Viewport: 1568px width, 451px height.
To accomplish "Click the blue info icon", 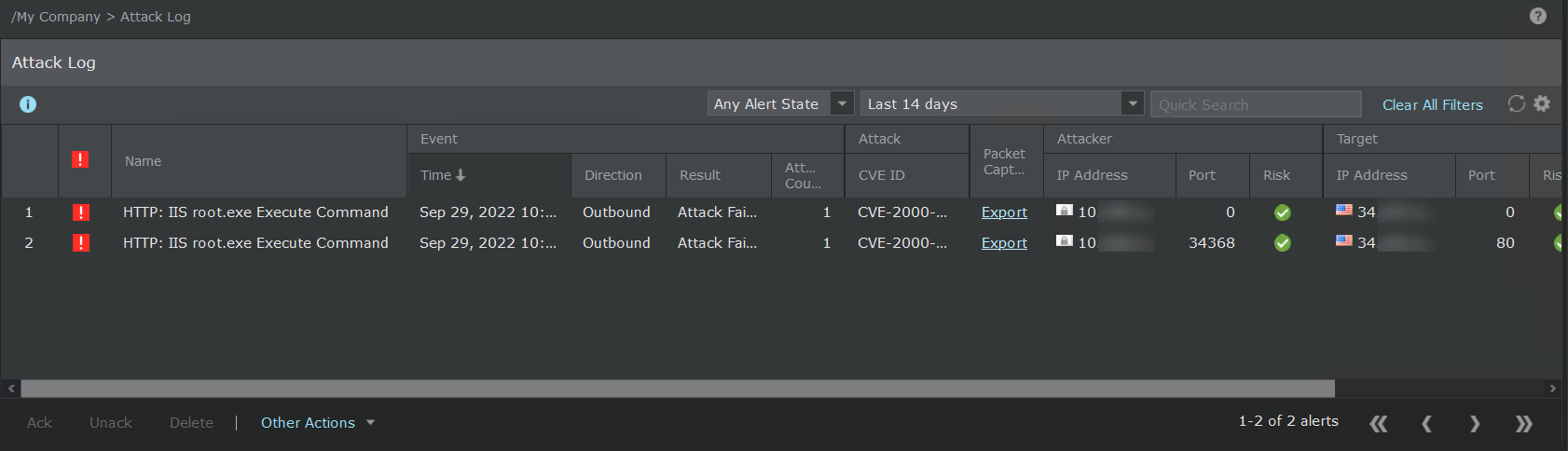I will pos(28,104).
